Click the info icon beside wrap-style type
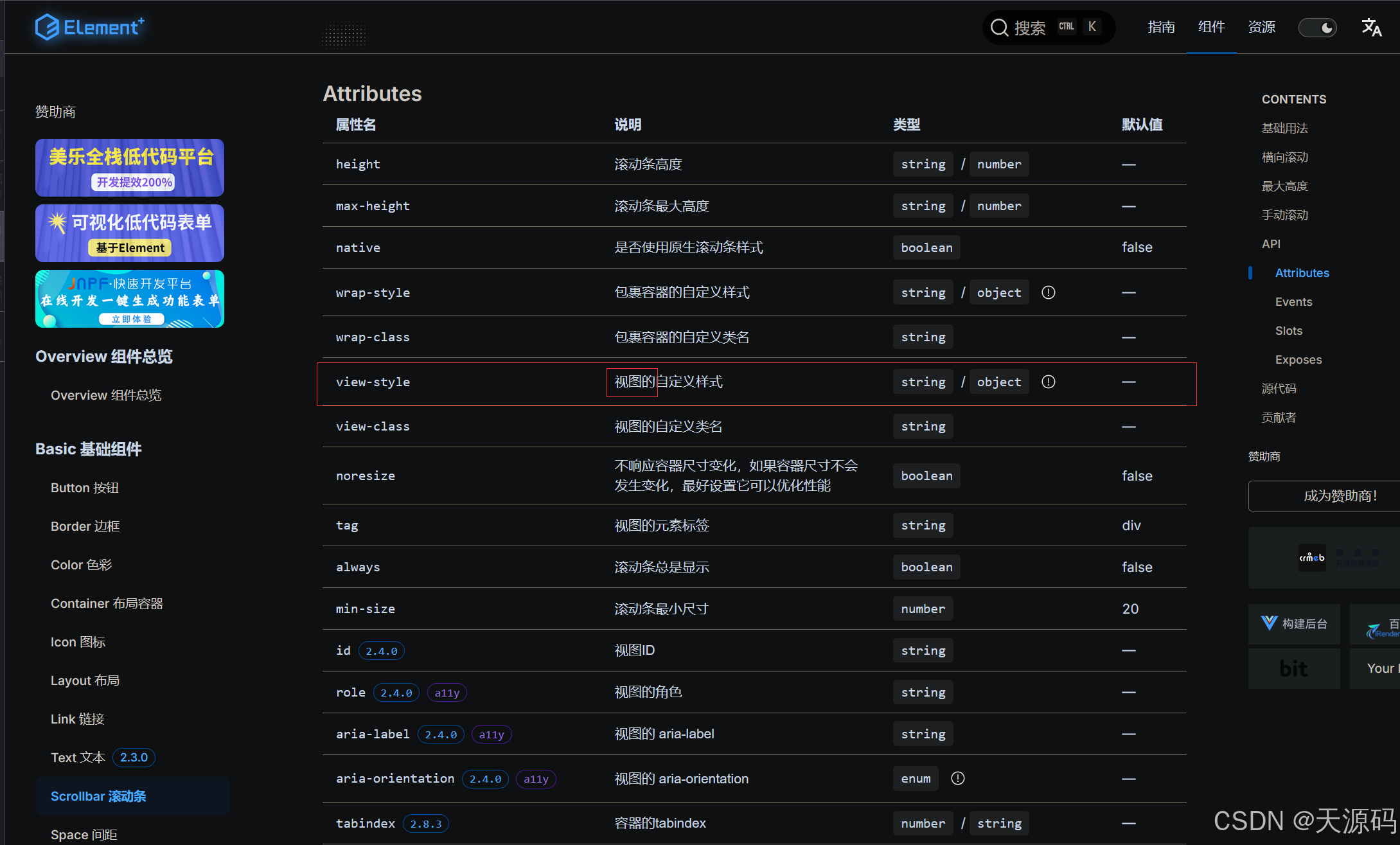 point(1049,292)
